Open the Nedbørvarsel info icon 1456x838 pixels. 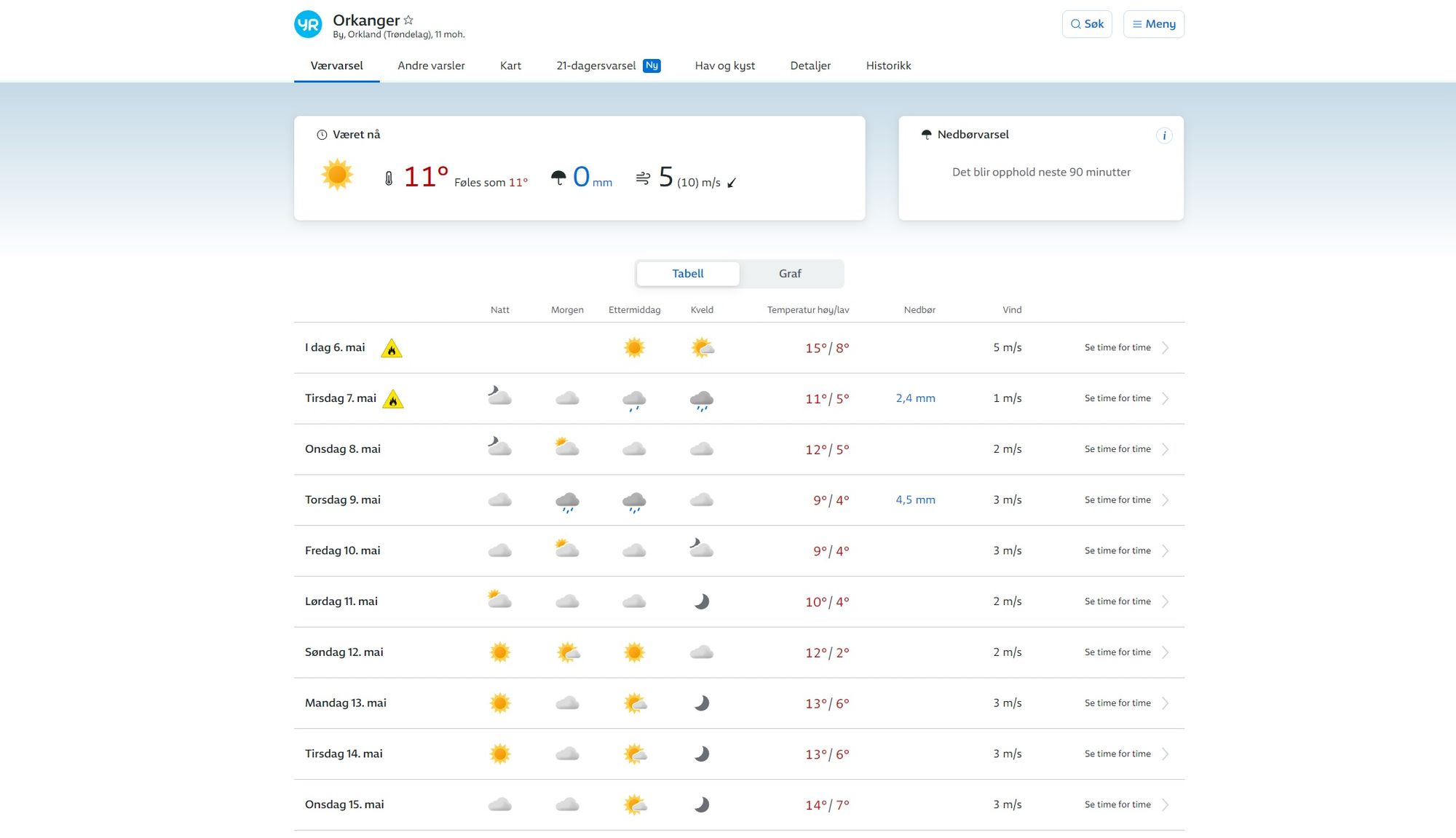tap(1163, 135)
